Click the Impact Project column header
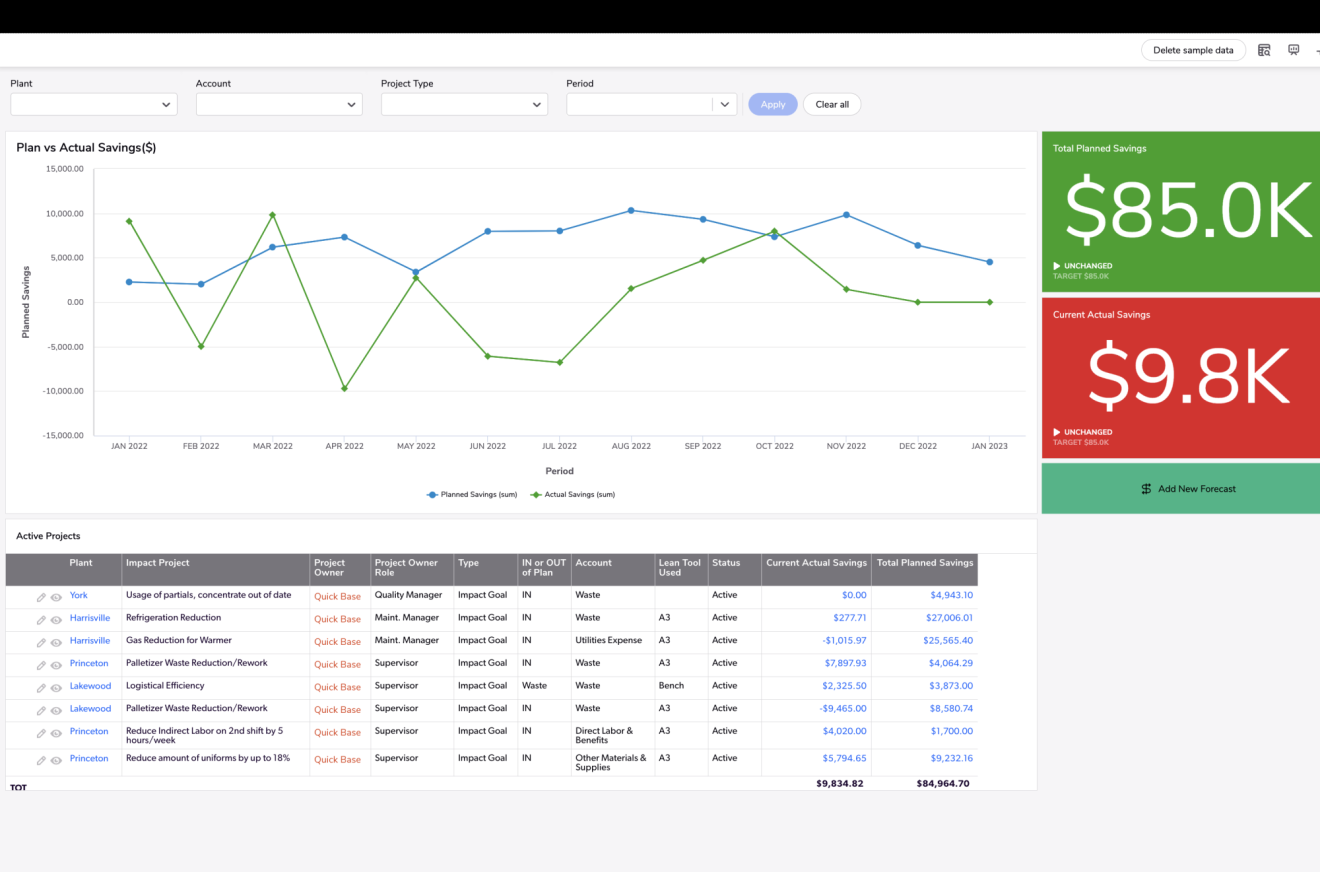 157,563
